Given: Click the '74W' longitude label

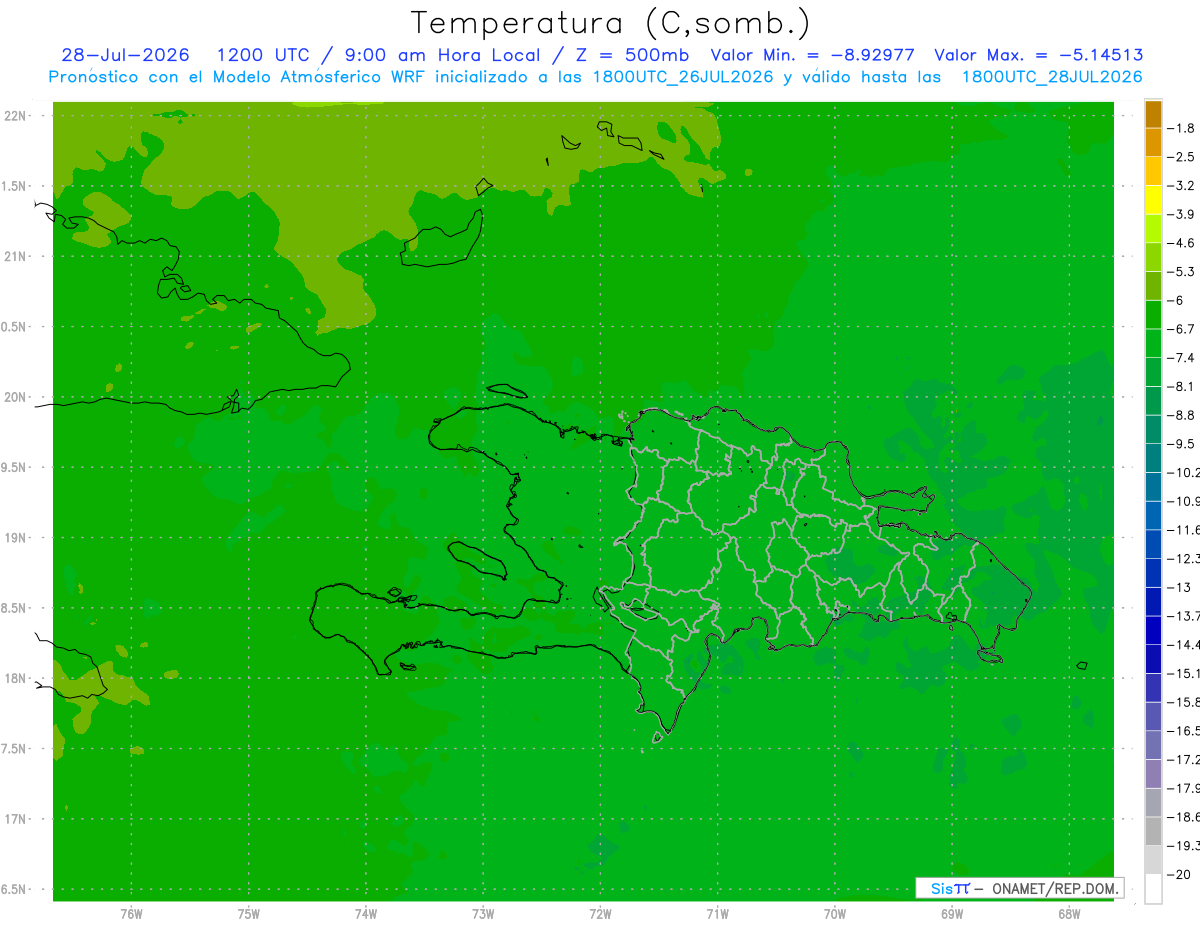Looking at the screenshot, I should 366,915.
